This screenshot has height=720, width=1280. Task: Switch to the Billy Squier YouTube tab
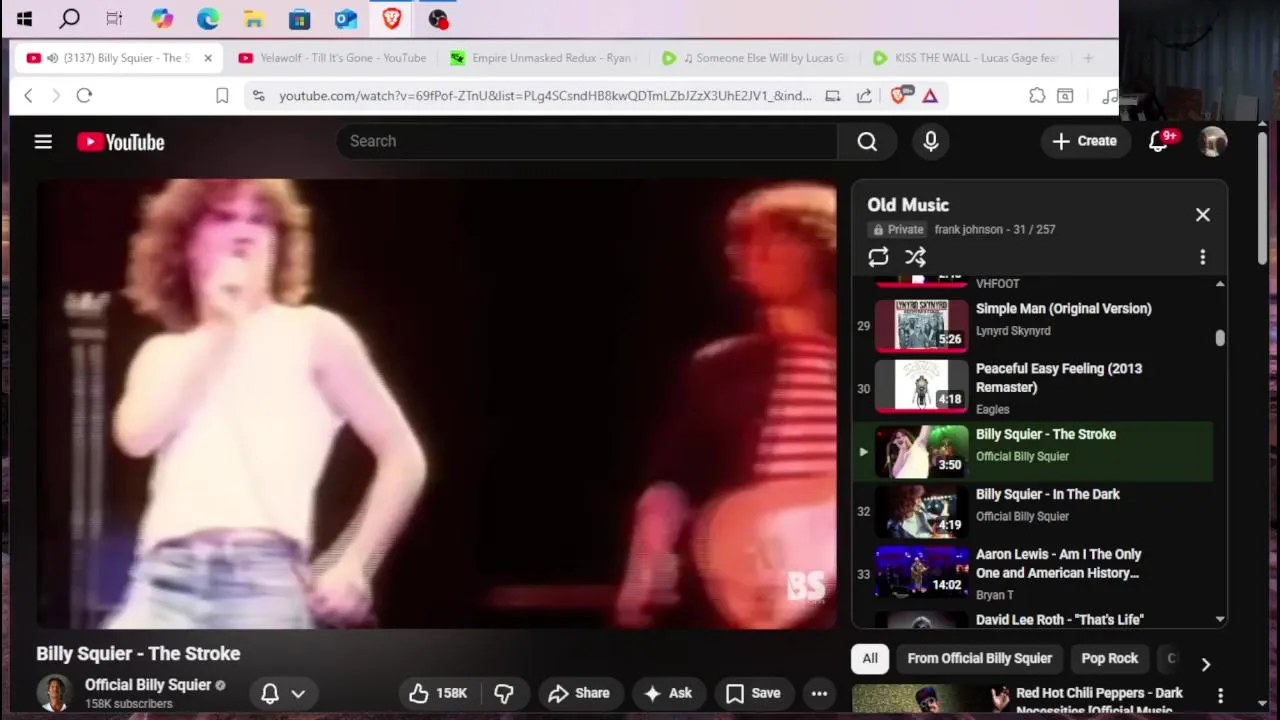point(118,58)
